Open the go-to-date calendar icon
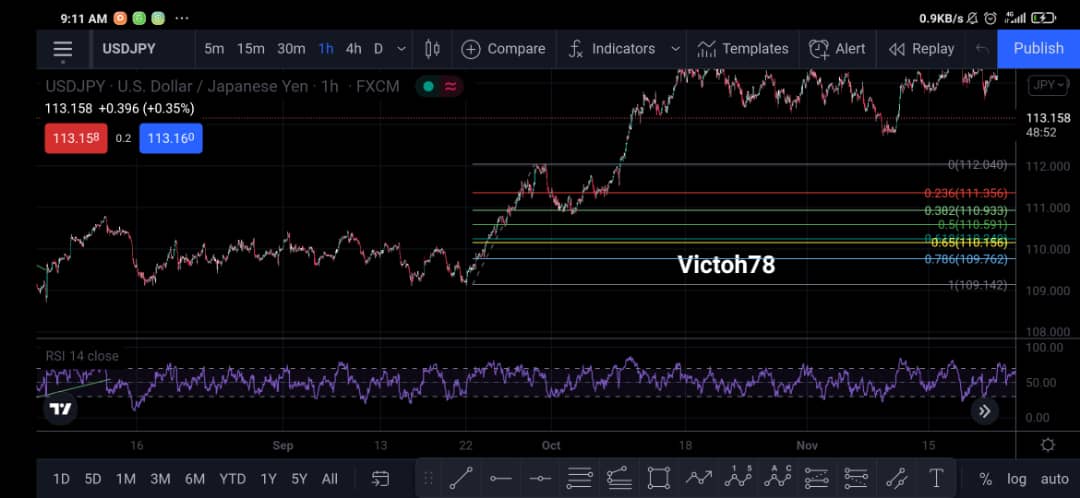This screenshot has height=498, width=1080. click(x=380, y=479)
